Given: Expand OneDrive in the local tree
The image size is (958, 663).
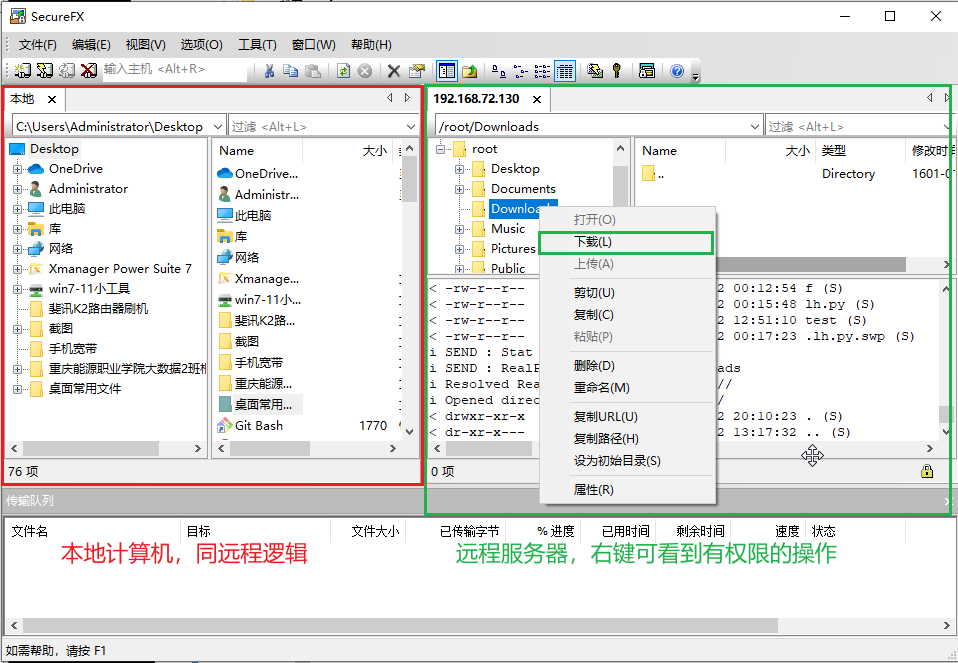Looking at the screenshot, I should 17,169.
